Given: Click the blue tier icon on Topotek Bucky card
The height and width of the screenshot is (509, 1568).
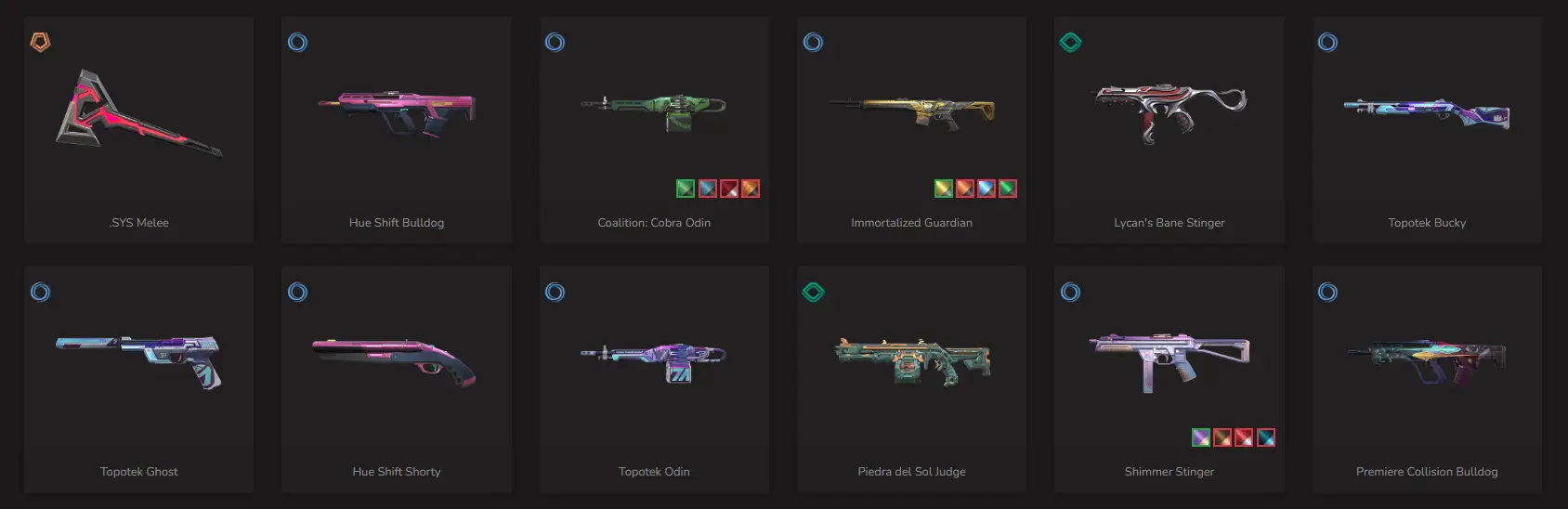Looking at the screenshot, I should [x=1327, y=42].
